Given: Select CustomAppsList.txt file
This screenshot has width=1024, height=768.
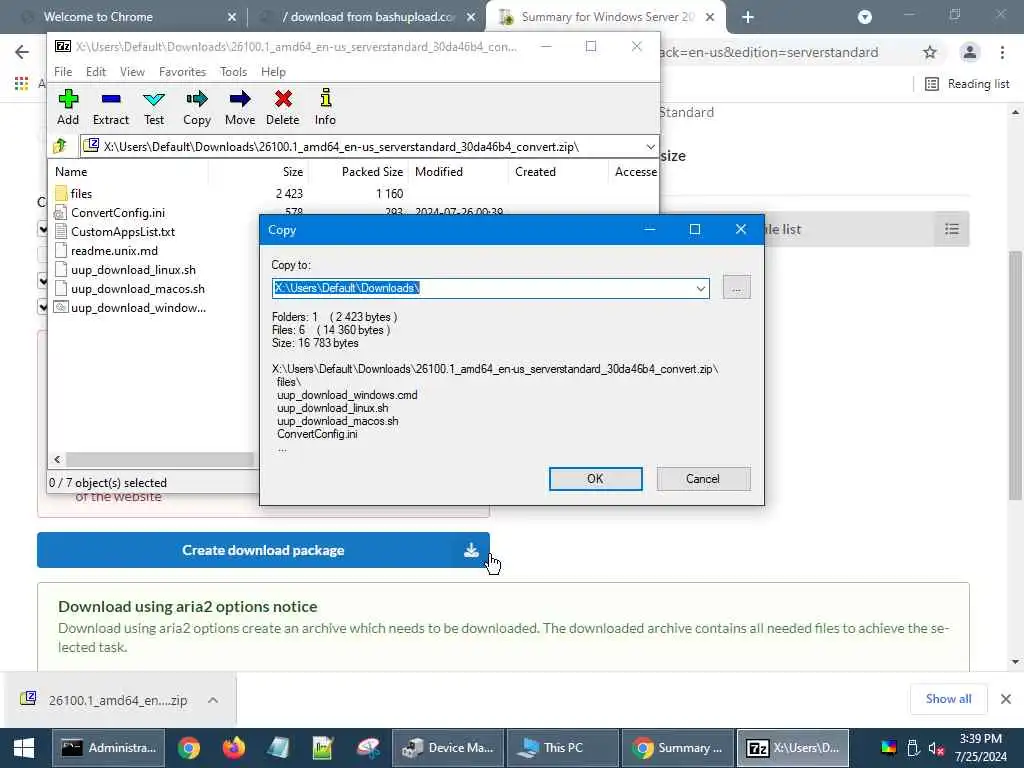Looking at the screenshot, I should pos(123,231).
